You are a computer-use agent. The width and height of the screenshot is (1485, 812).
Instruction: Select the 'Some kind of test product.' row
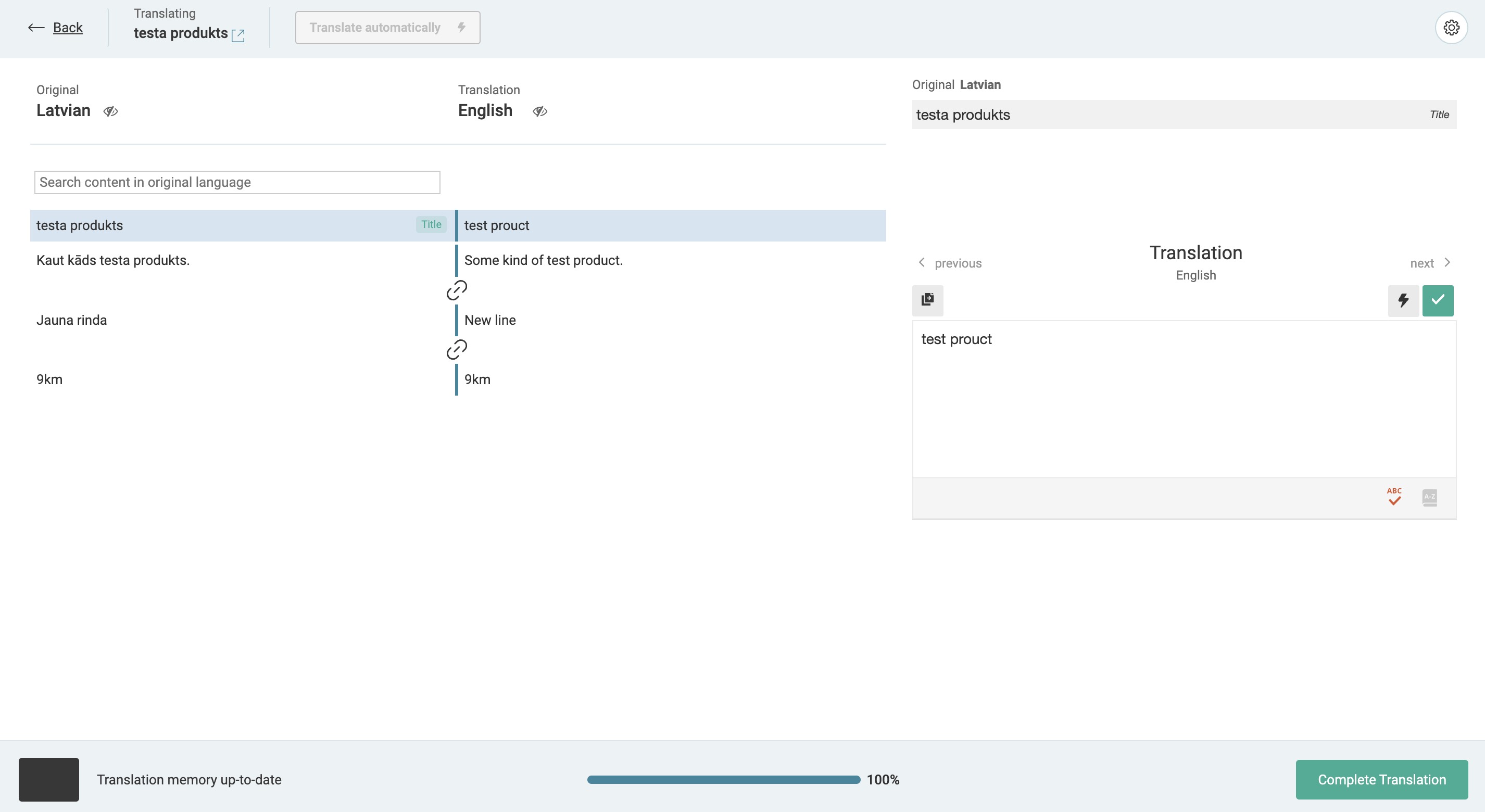pos(543,260)
